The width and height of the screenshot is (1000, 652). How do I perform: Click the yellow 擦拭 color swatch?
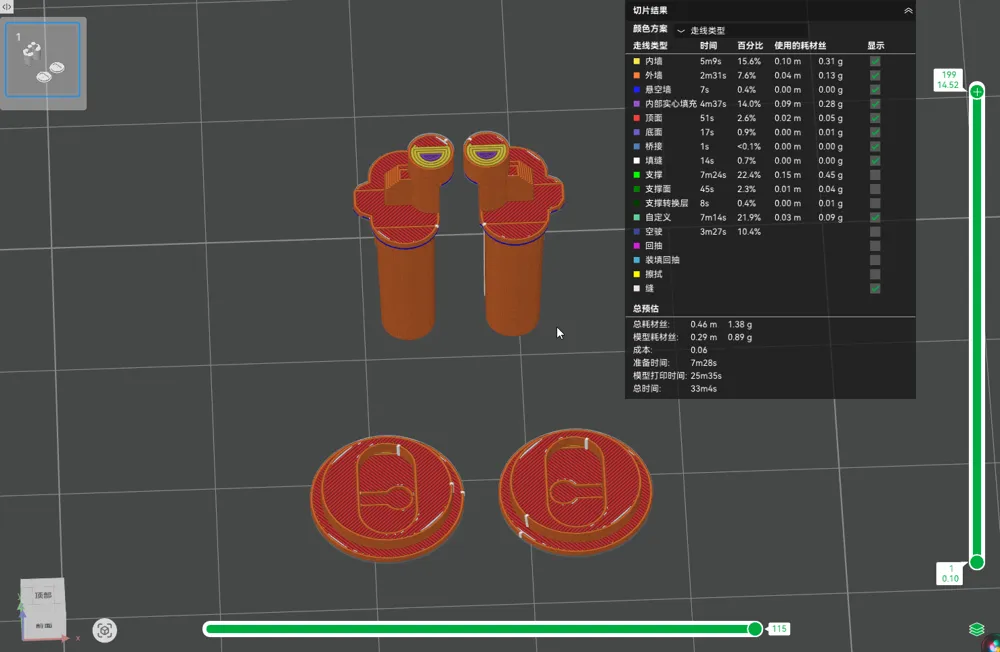pyautogui.click(x=636, y=274)
